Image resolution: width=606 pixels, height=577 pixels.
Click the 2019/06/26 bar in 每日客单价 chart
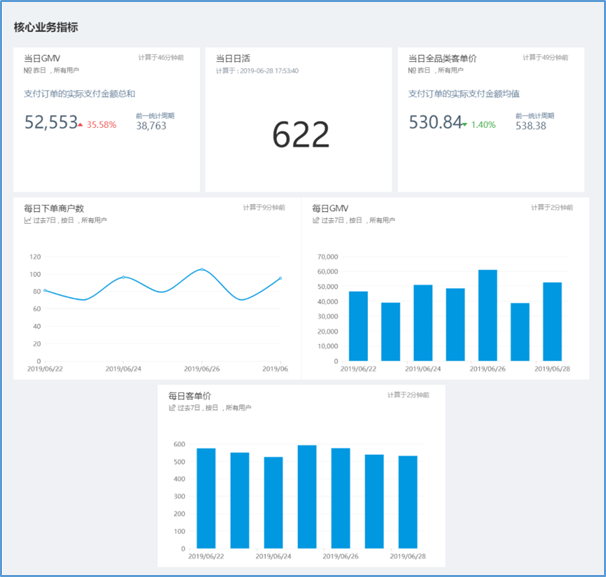[x=340, y=498]
